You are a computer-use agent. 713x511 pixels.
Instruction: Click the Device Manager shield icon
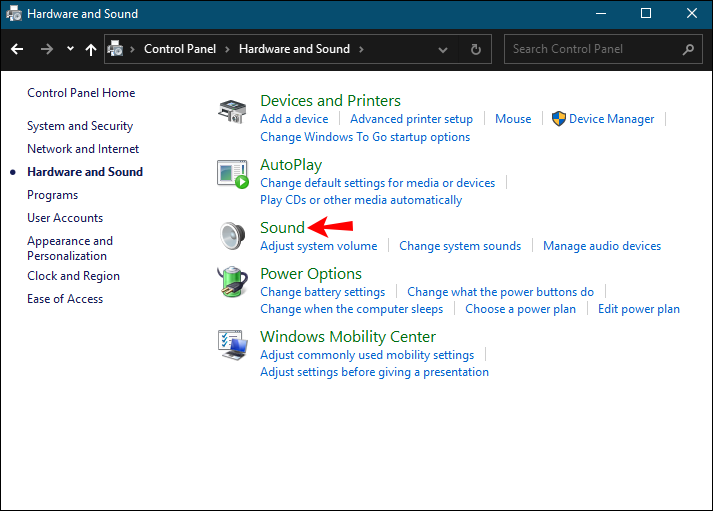(x=559, y=119)
